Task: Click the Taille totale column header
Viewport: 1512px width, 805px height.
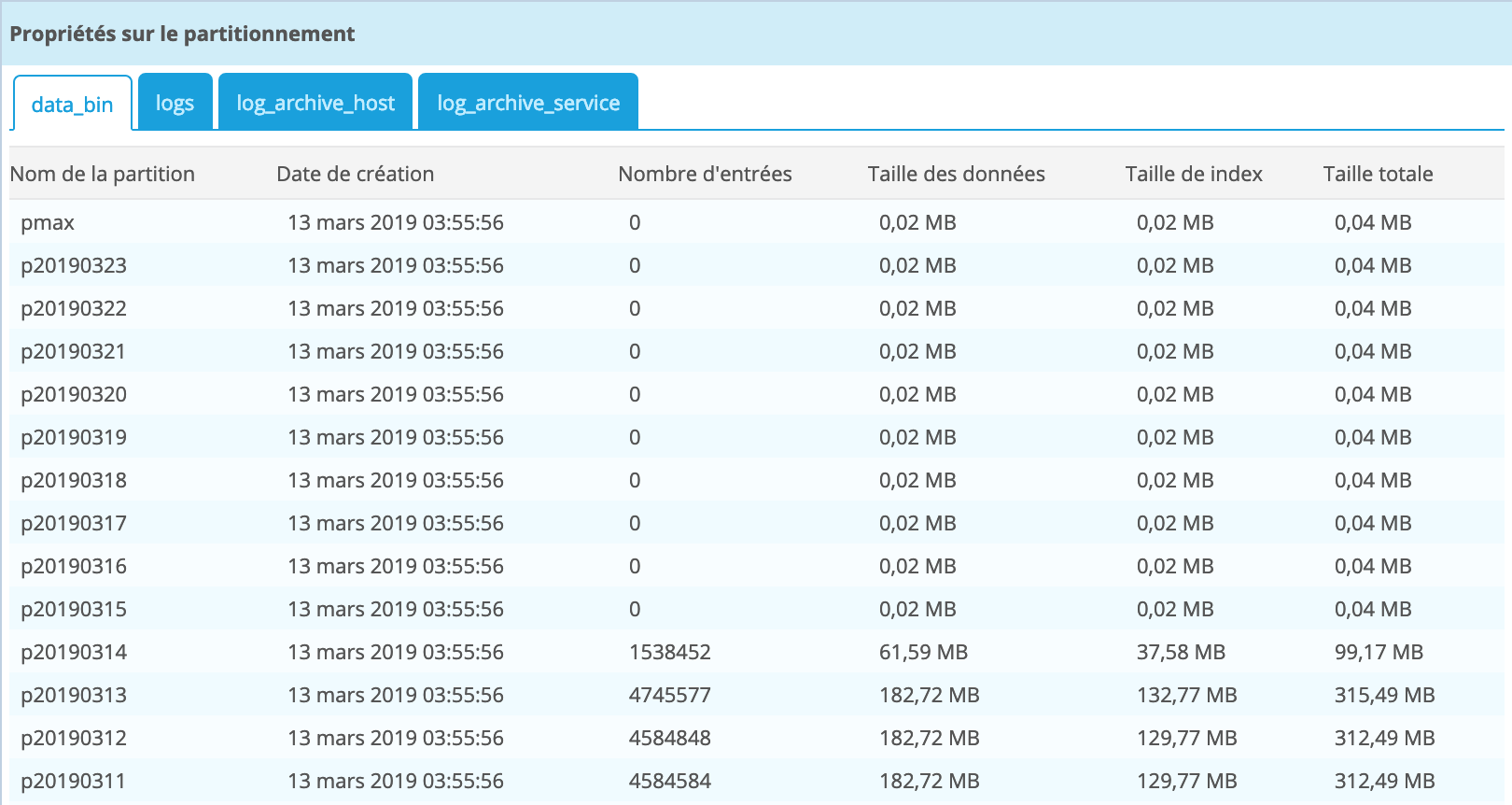Action: (1378, 174)
